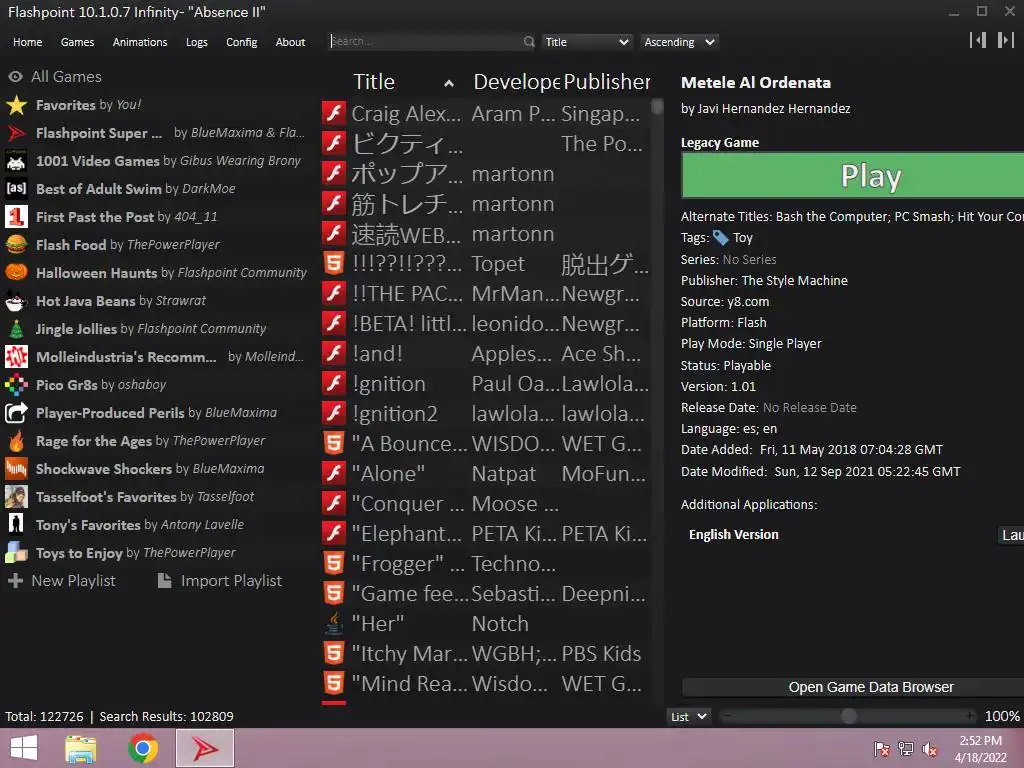Click the Hot Java Beans cup icon
Viewport: 1024px width, 768px height.
pyautogui.click(x=16, y=301)
